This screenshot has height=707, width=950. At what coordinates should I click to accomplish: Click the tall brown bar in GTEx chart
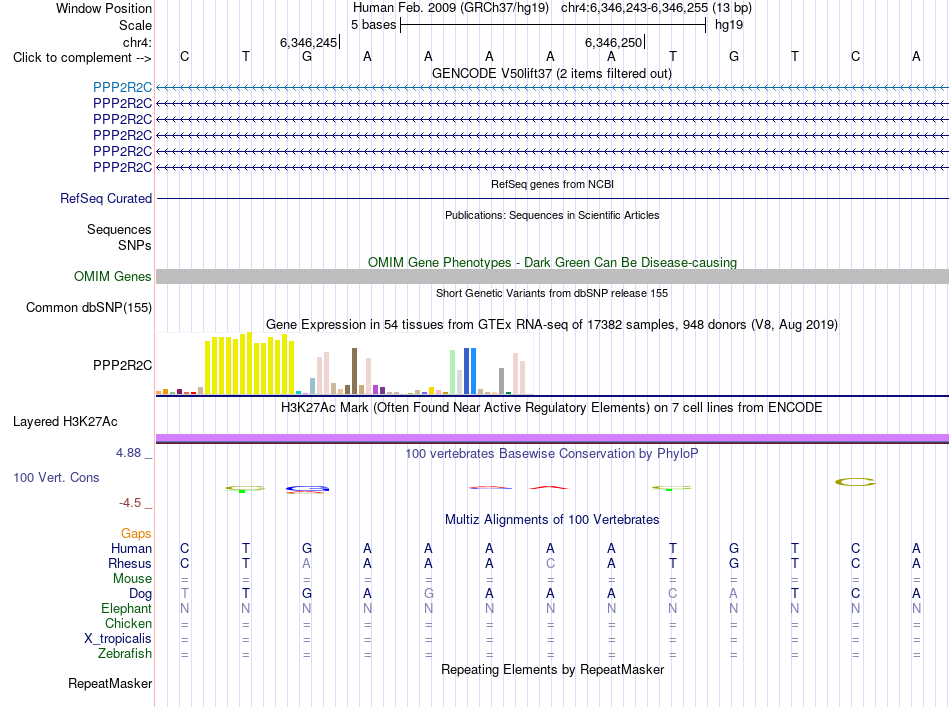354,371
